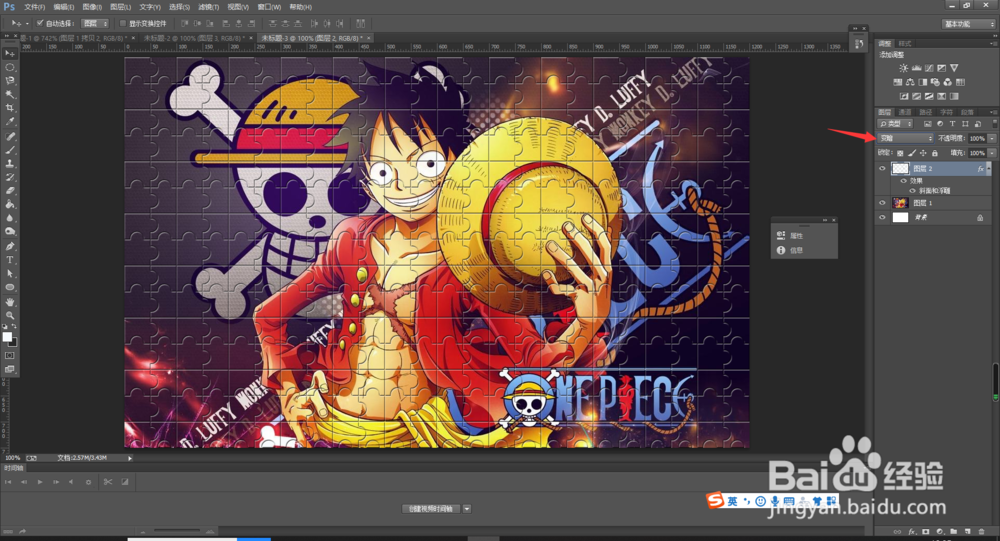1000x541 pixels.
Task: Open the 基本功能 workspace dropdown
Action: point(969,24)
